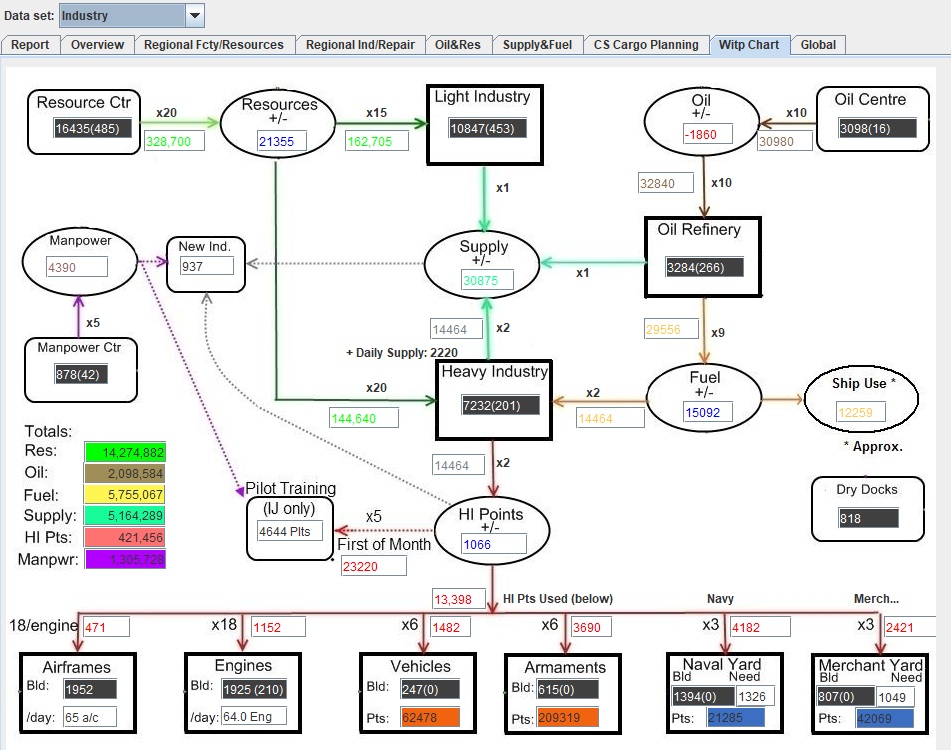Click the Fuel +/- value 15092
The image size is (951, 750).
tap(708, 412)
